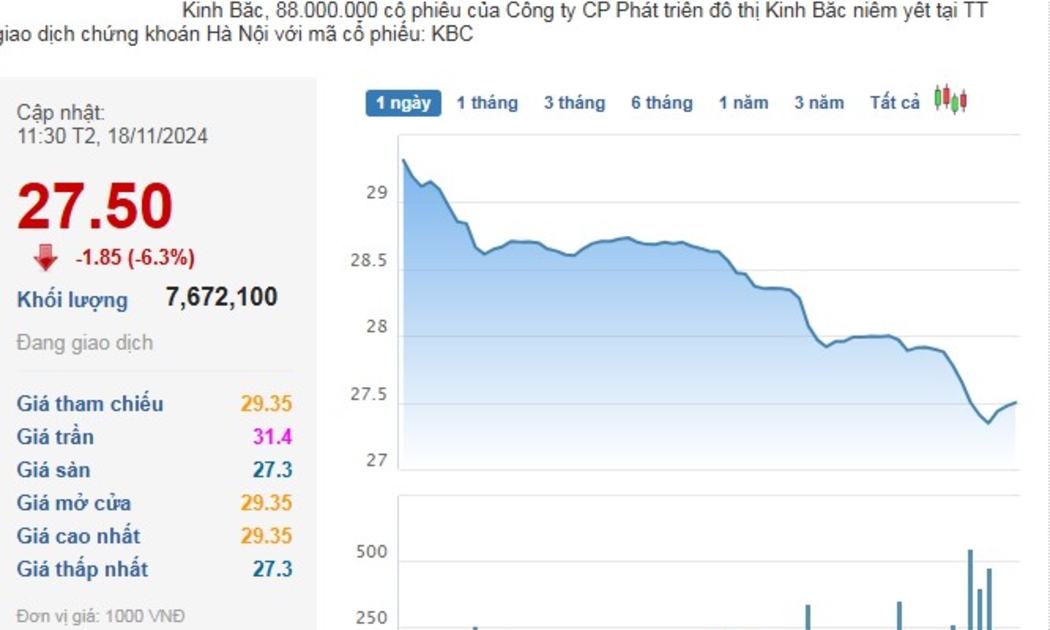Click the Giá mở cửa label
The width and height of the screenshot is (1050, 630).
pyautogui.click(x=74, y=503)
